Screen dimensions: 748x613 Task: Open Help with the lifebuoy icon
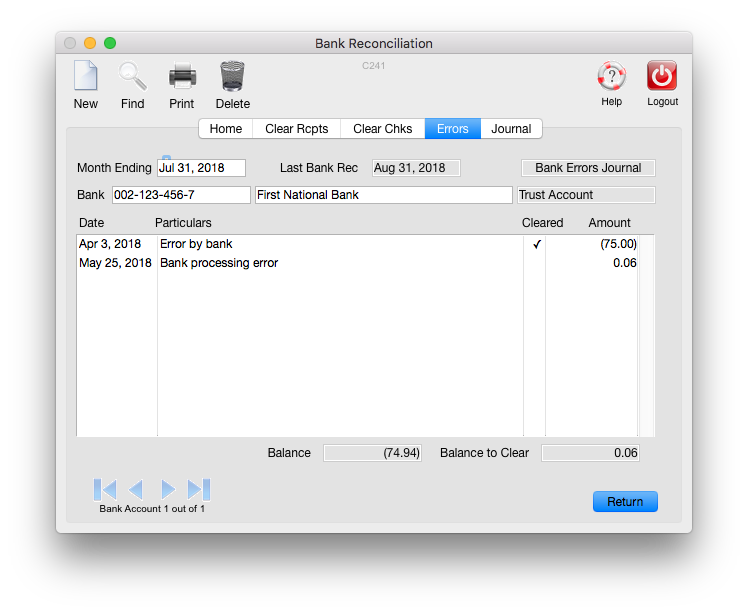pyautogui.click(x=611, y=77)
